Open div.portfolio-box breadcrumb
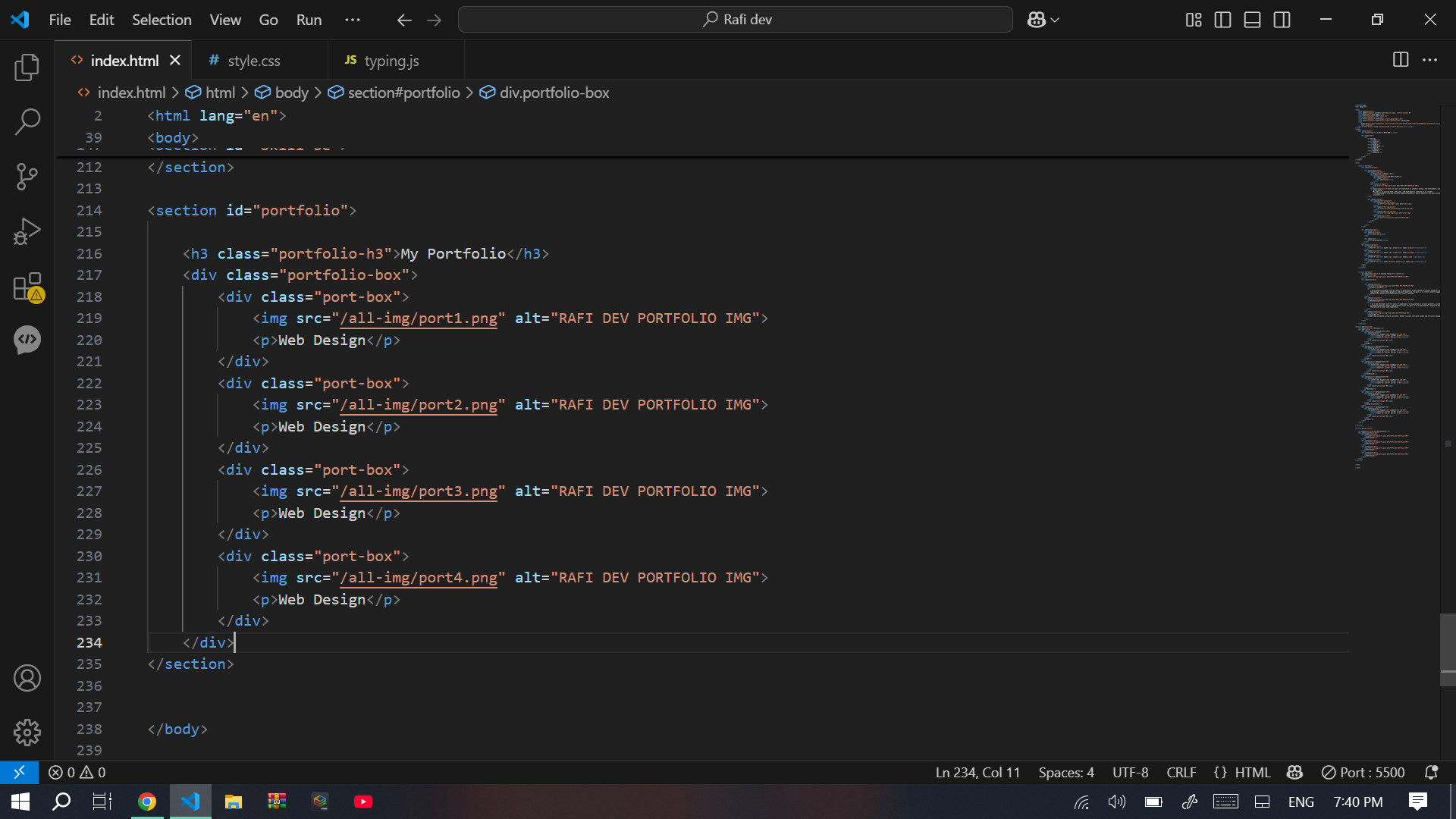The width and height of the screenshot is (1456, 819). [544, 93]
